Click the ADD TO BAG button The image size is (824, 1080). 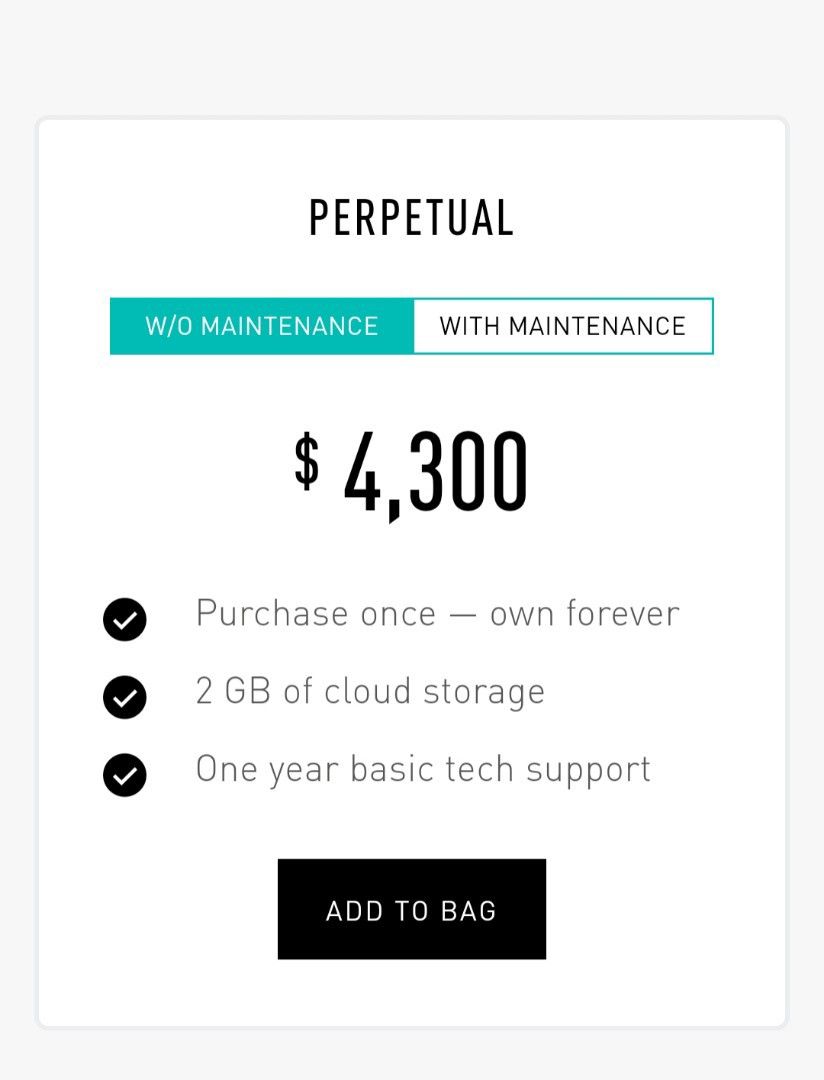coord(412,909)
